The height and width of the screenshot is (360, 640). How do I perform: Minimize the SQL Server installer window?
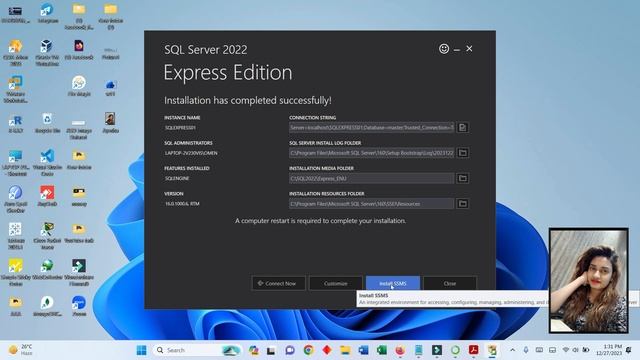[457, 49]
